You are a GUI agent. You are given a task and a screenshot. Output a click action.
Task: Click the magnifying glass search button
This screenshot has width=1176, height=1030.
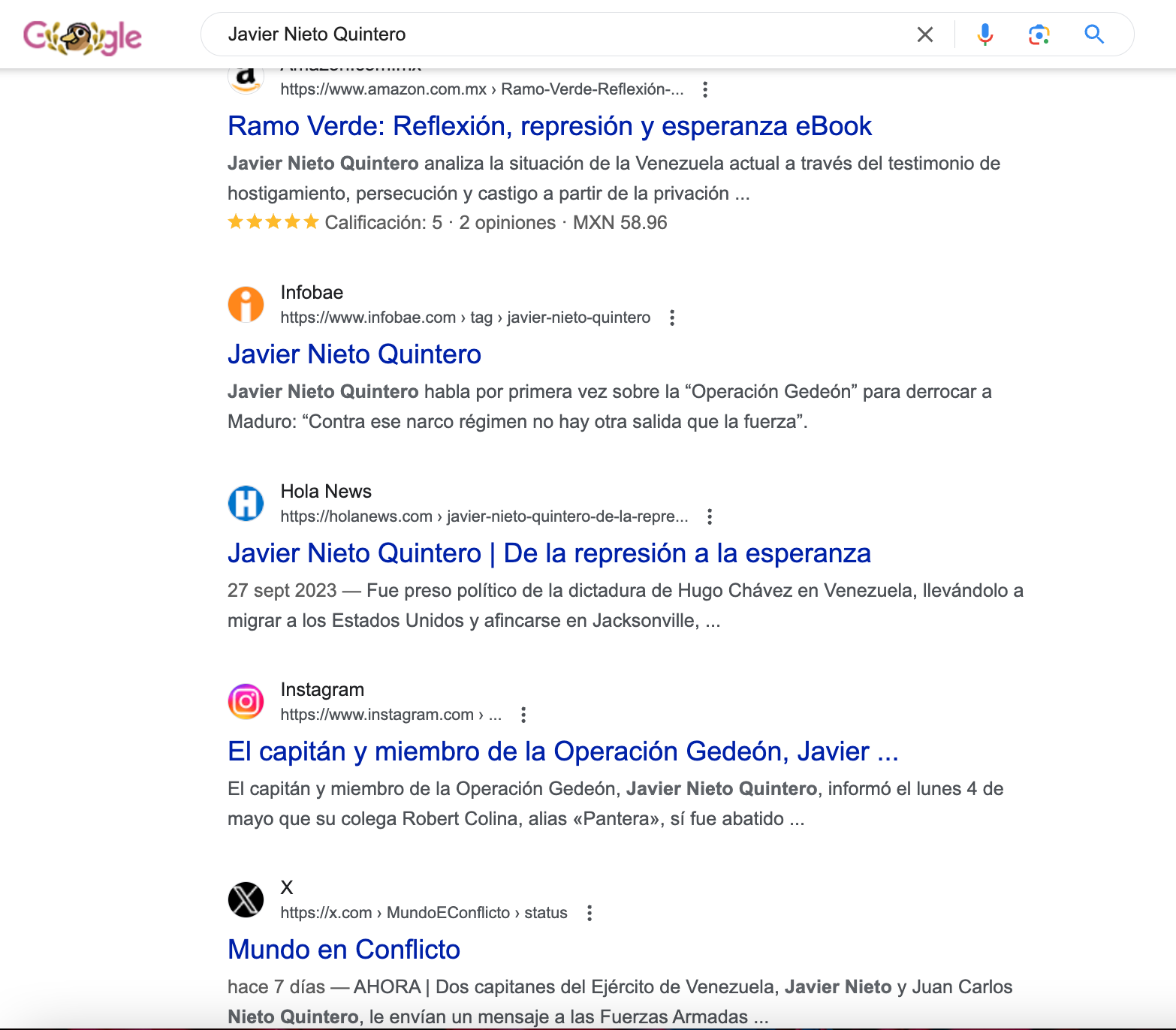pyautogui.click(x=1093, y=35)
